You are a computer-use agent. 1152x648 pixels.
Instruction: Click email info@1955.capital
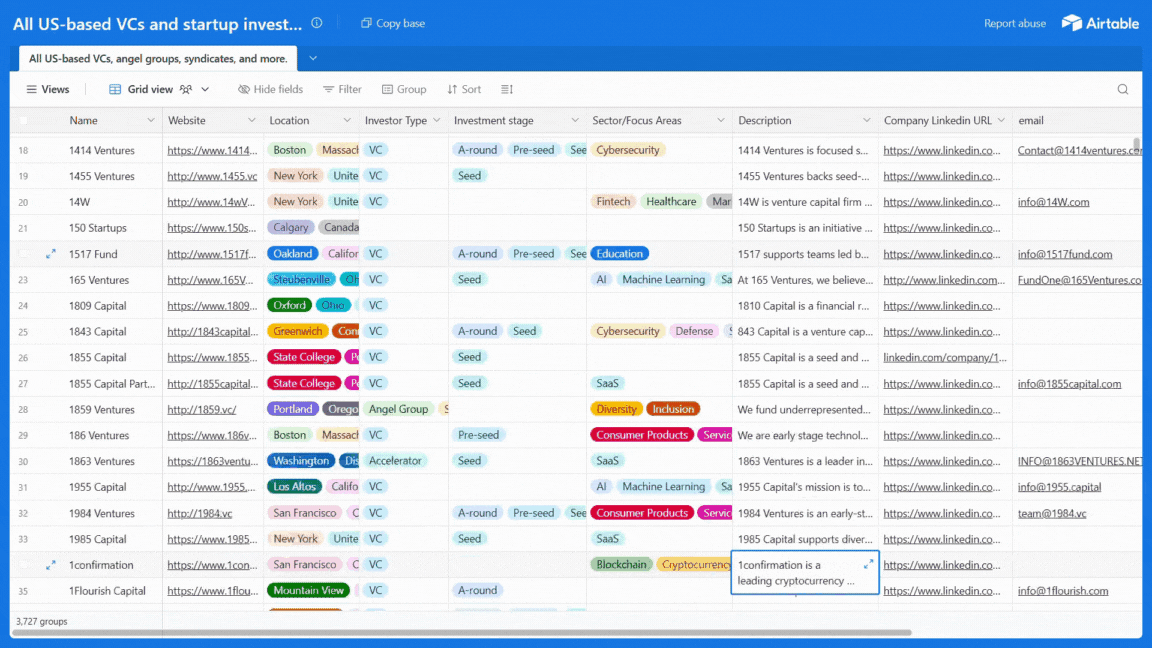1059,487
